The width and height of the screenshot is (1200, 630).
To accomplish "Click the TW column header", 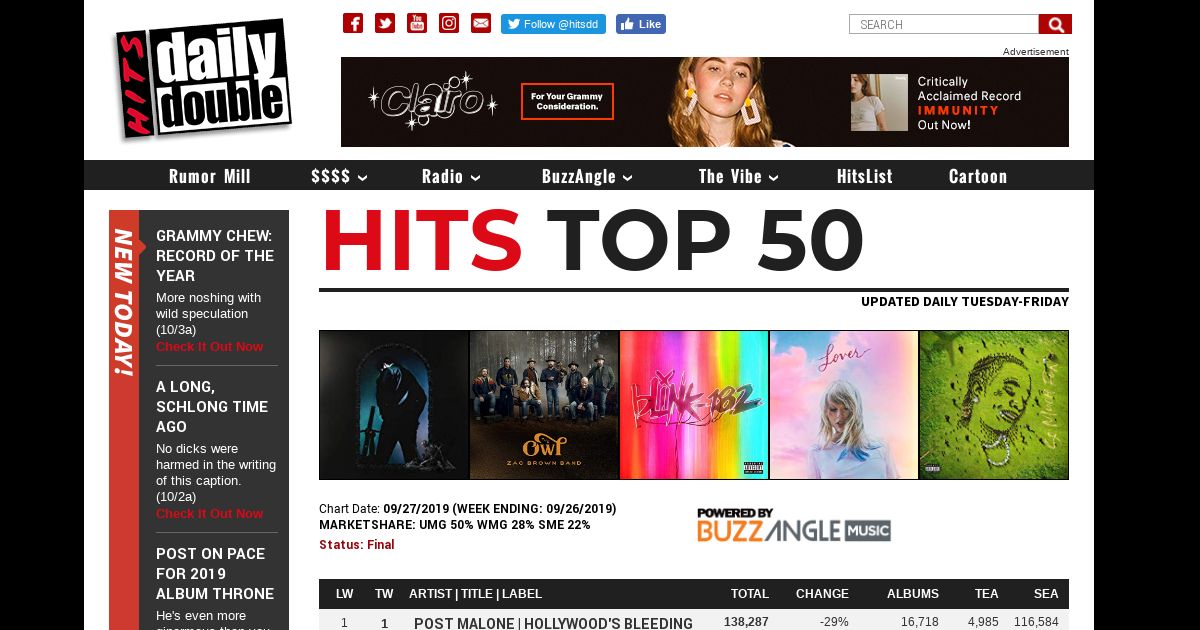I will click(384, 594).
